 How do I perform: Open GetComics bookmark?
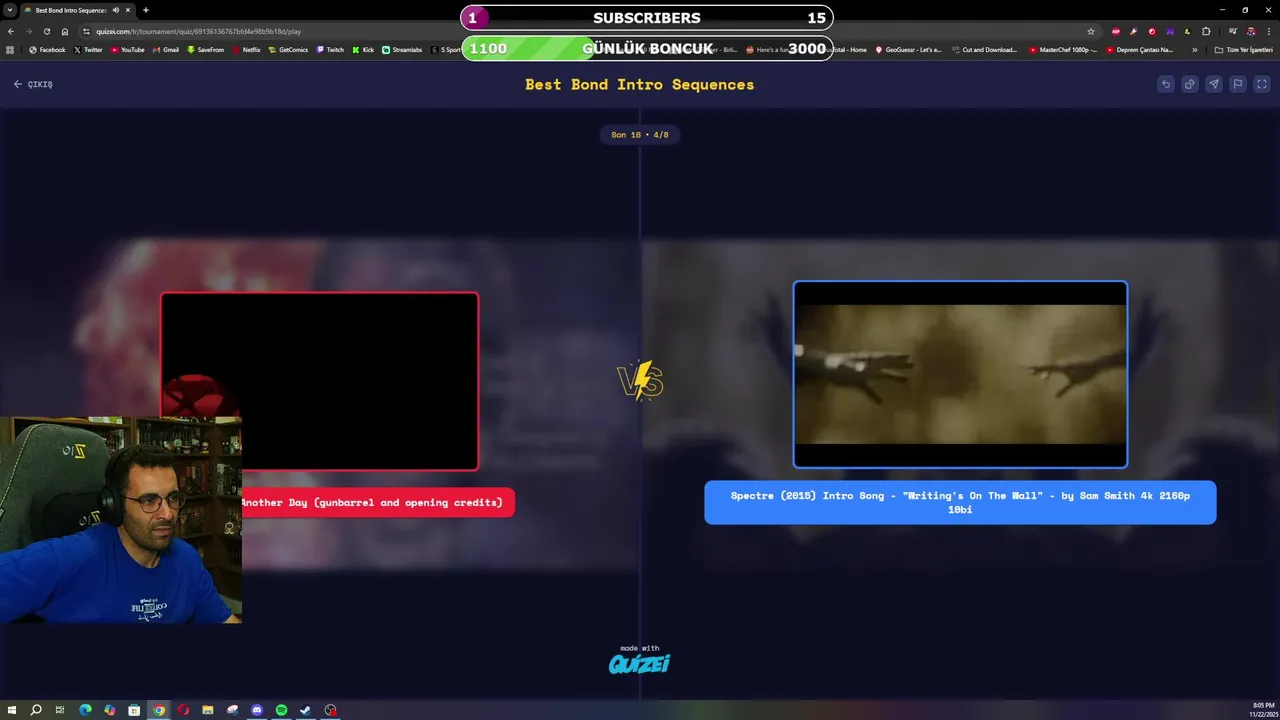(x=289, y=50)
